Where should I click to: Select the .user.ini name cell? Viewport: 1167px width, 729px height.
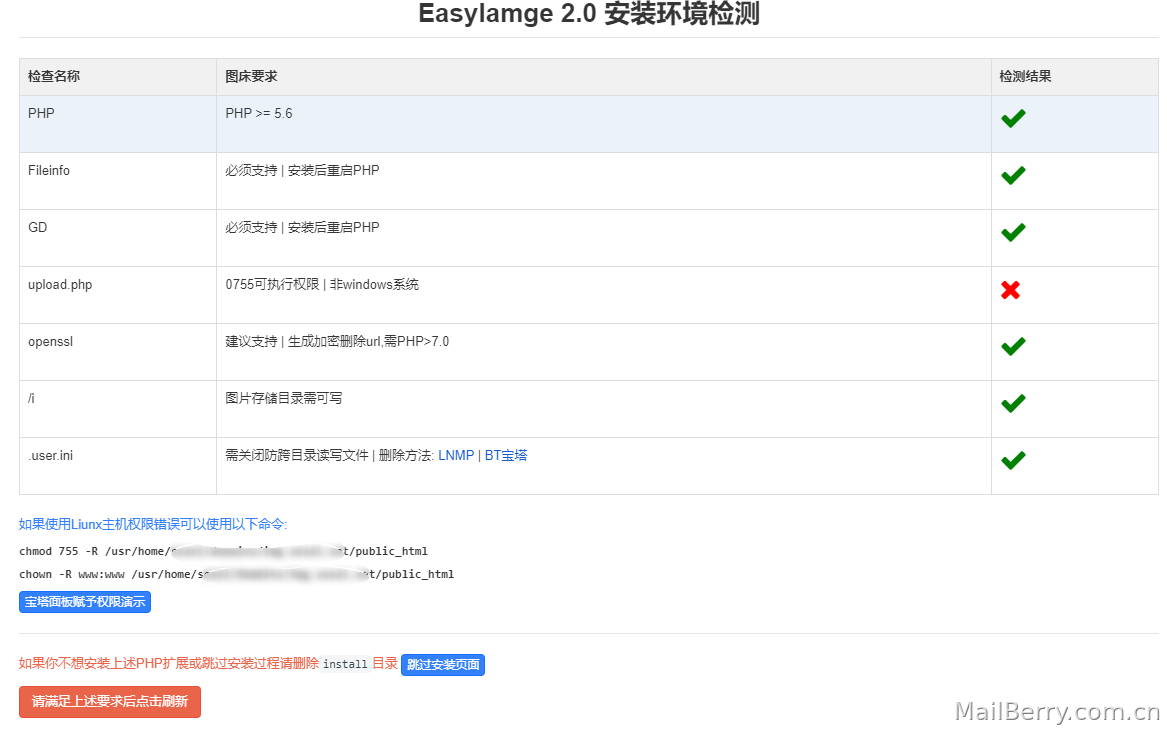[x=118, y=466]
